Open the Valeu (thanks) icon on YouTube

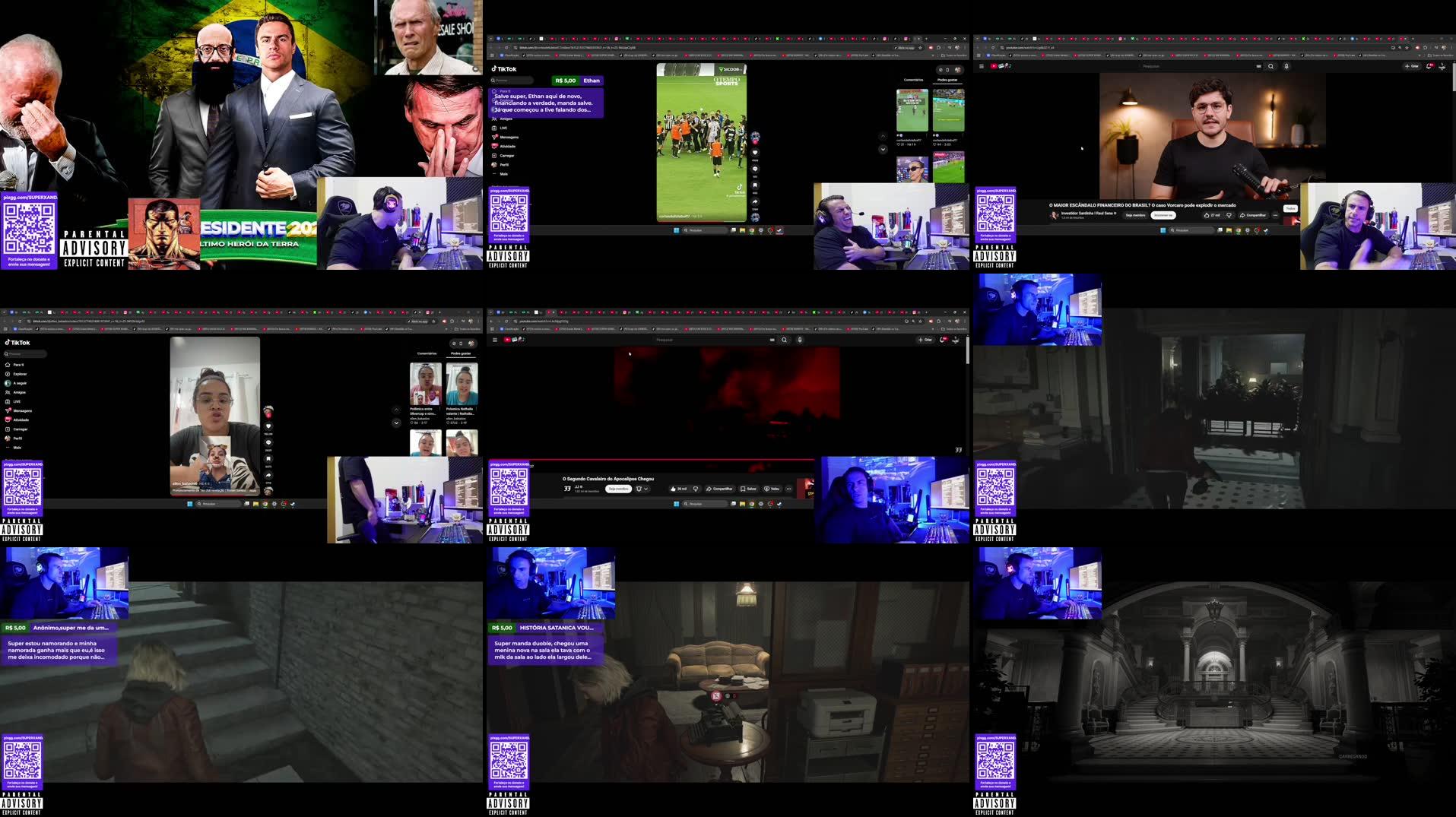pos(772,489)
